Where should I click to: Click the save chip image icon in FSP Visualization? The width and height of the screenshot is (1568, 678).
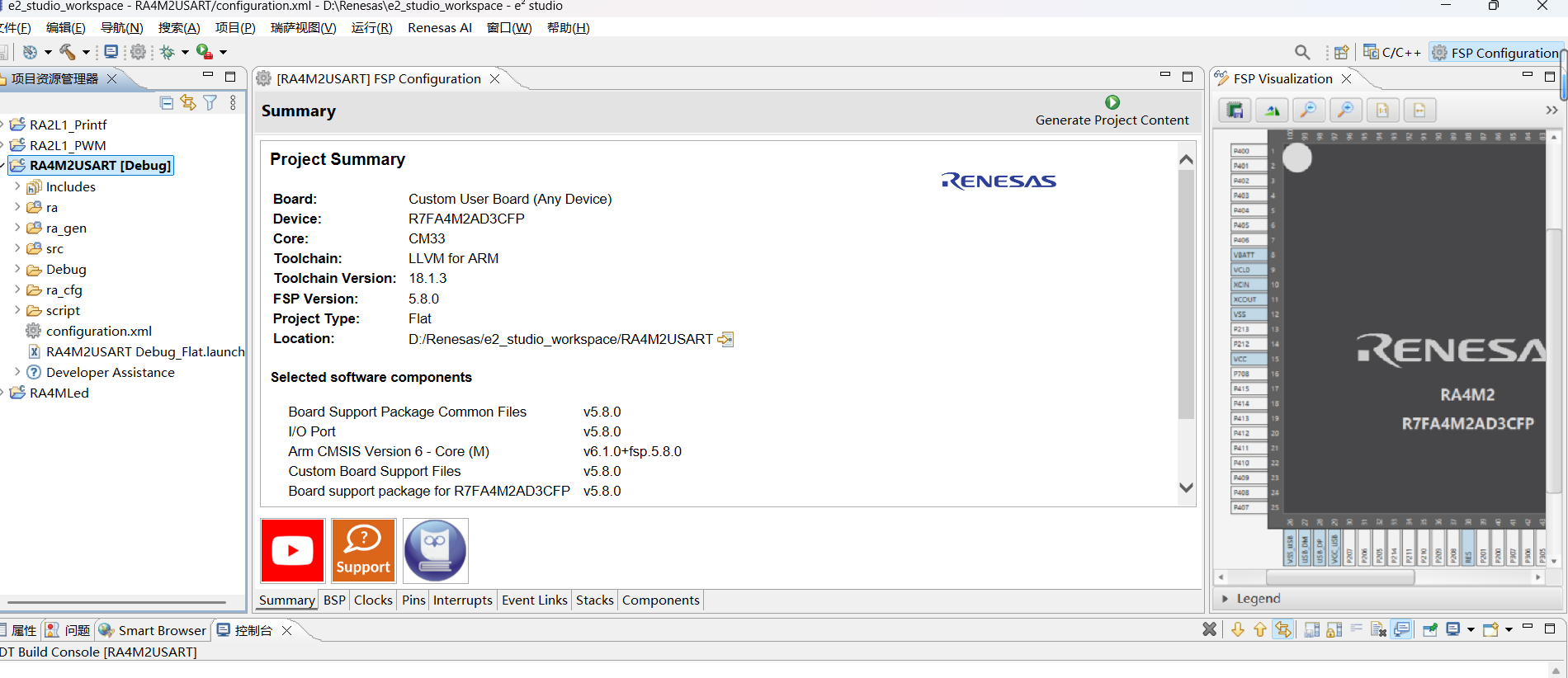pyautogui.click(x=1235, y=111)
